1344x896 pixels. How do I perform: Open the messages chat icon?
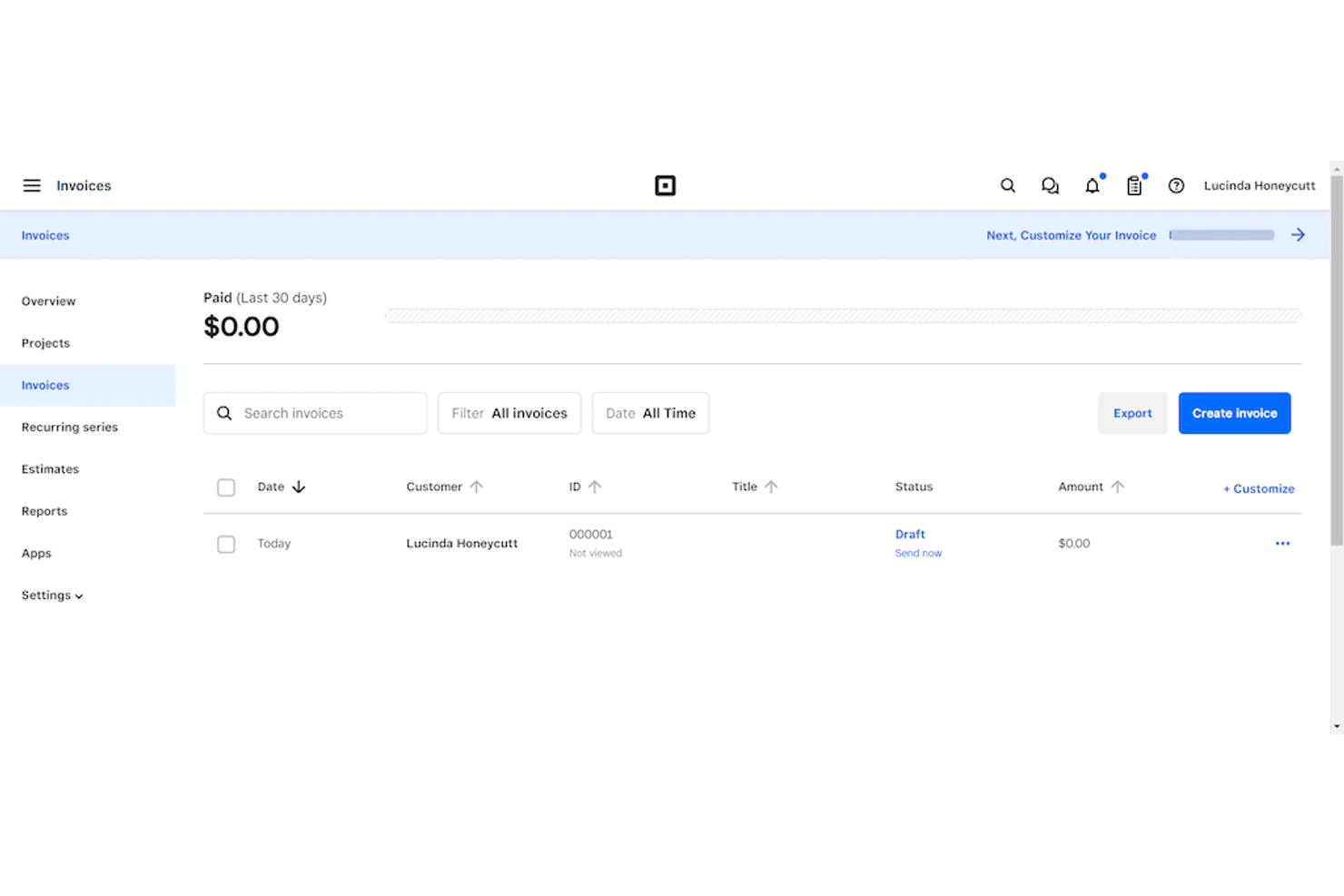1050,185
